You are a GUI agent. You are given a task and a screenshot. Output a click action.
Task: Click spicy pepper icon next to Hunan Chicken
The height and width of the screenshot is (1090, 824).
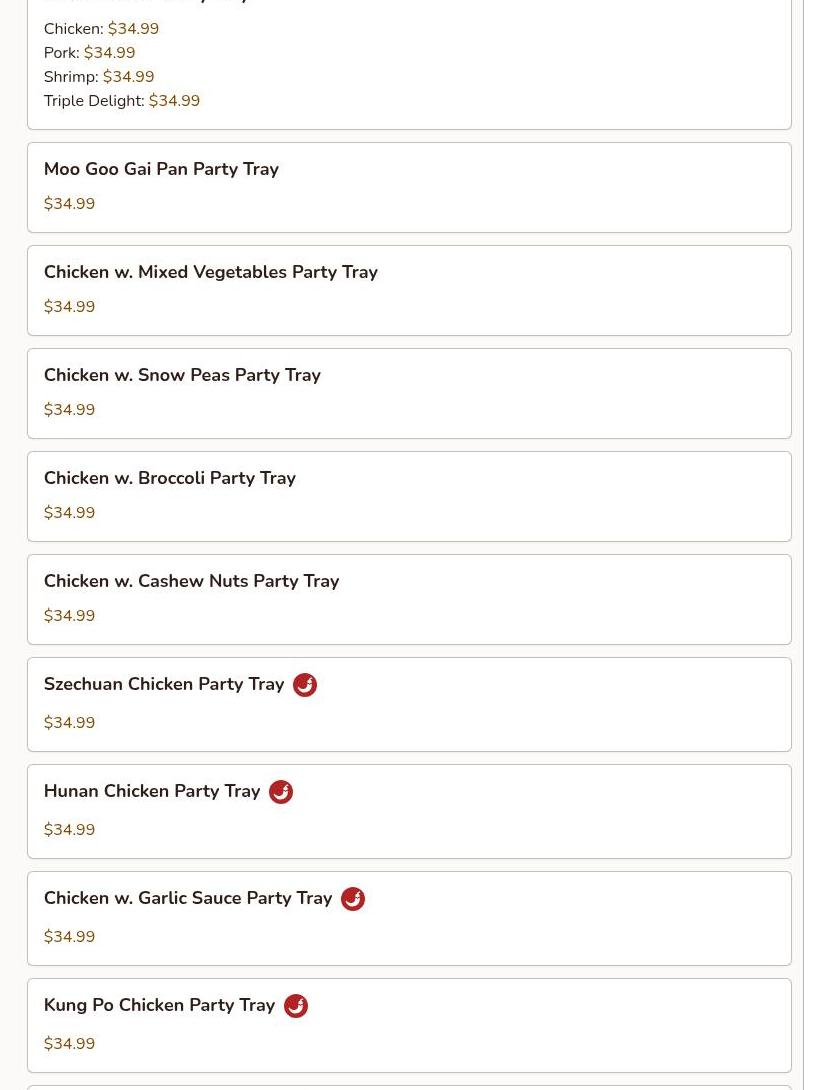click(x=281, y=792)
